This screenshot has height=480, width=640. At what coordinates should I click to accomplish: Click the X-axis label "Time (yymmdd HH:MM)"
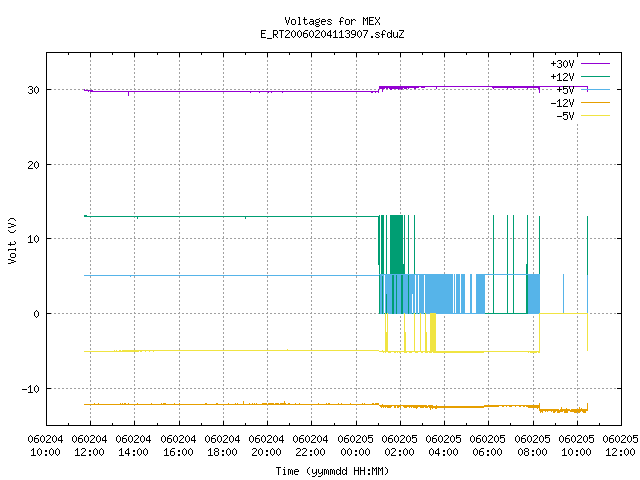[x=332, y=471]
